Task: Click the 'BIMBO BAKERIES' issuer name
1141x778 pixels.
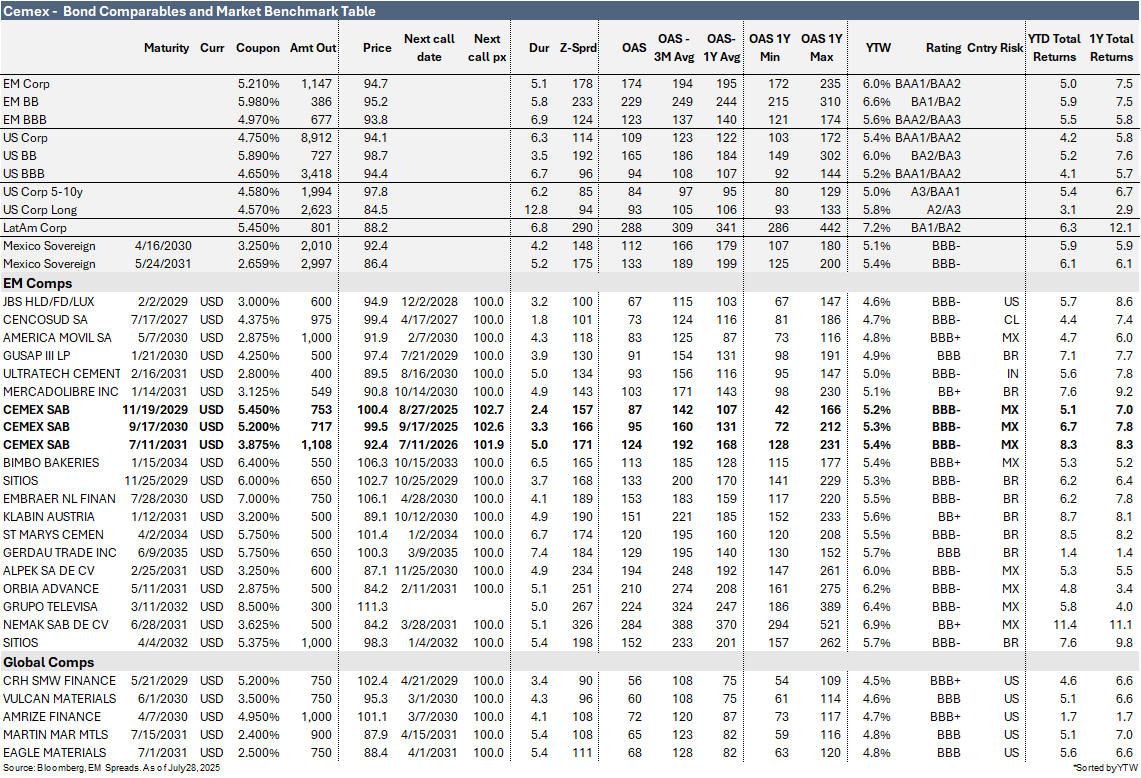Action: [51, 463]
